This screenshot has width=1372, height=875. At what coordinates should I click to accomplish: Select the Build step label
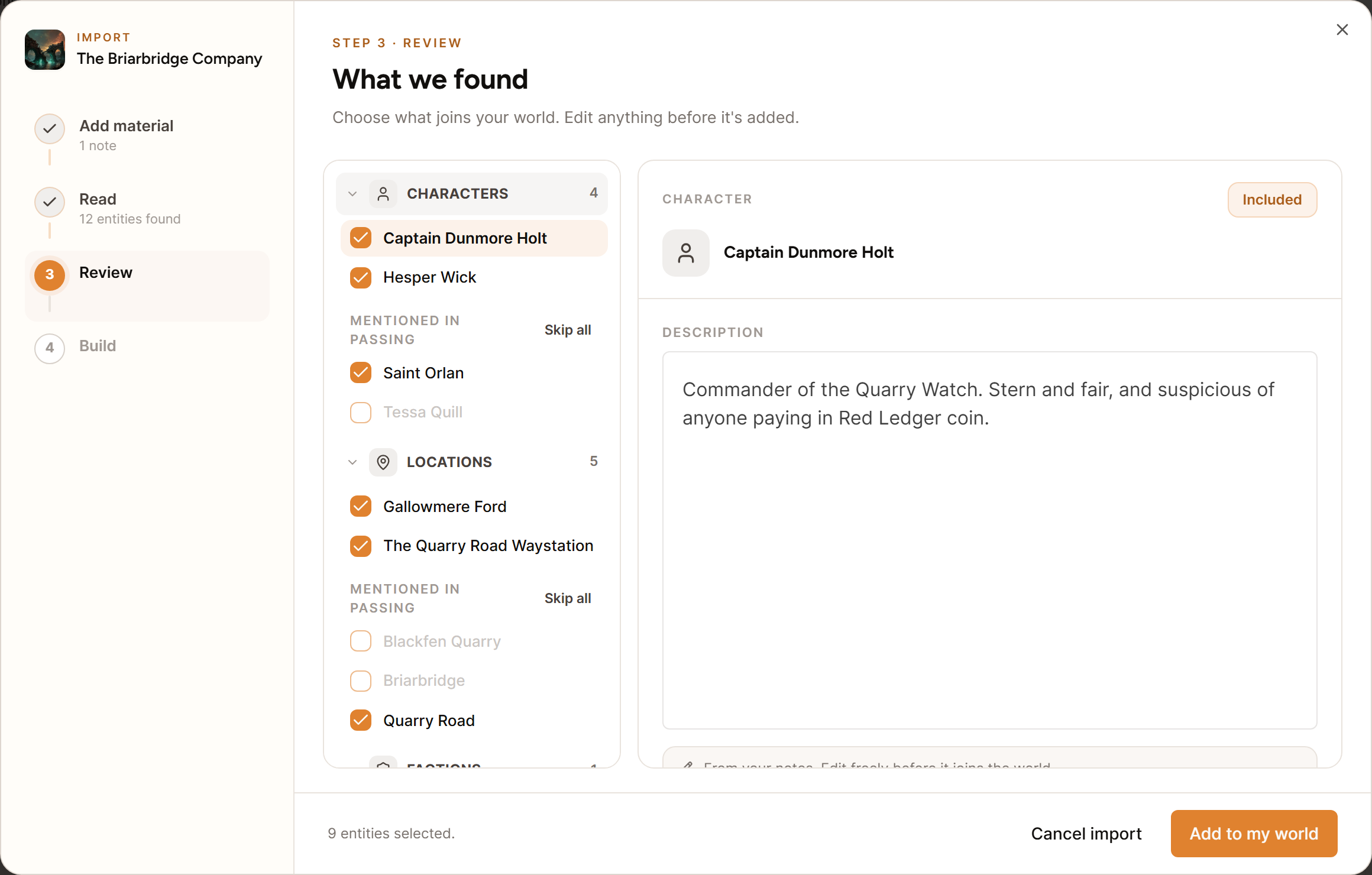(x=98, y=346)
